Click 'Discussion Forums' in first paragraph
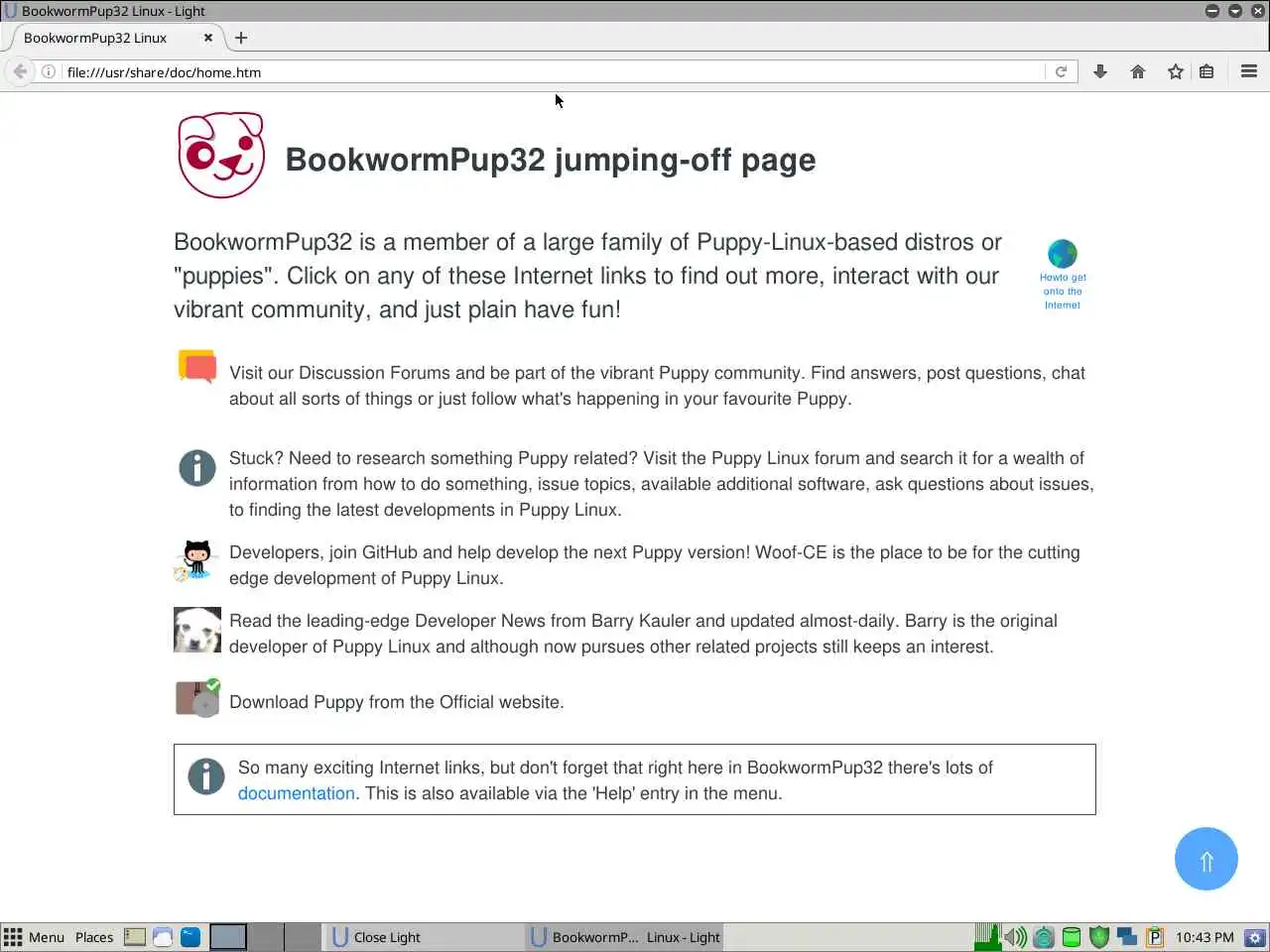This screenshot has height=952, width=1270. coord(374,373)
